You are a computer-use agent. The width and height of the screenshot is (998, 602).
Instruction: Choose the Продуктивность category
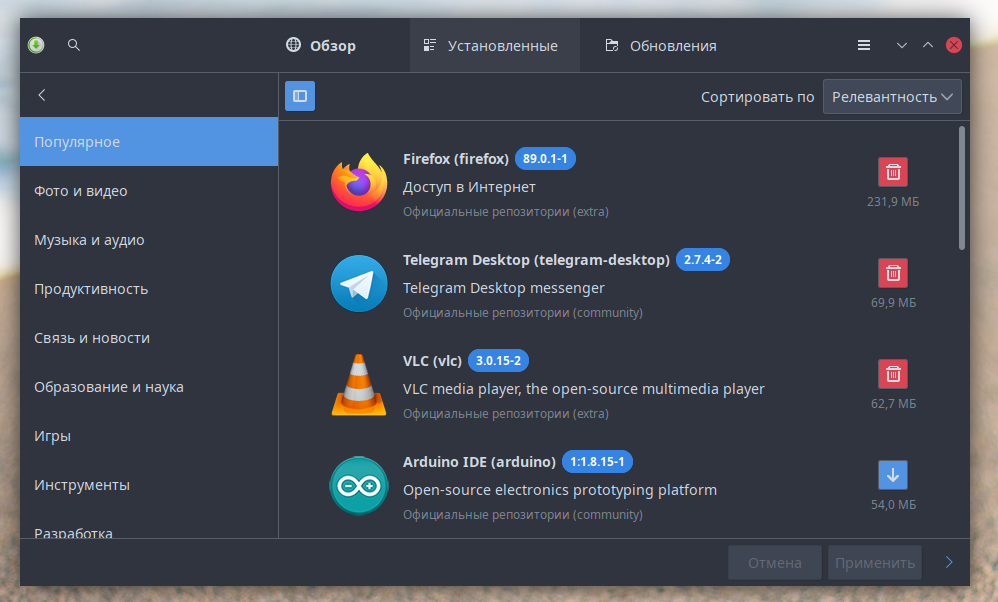(x=149, y=289)
